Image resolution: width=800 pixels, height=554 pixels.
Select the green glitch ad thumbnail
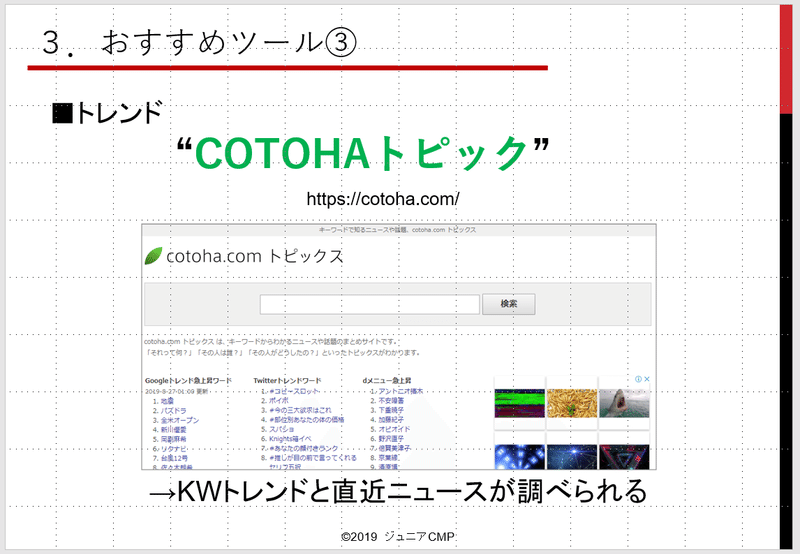(519, 403)
